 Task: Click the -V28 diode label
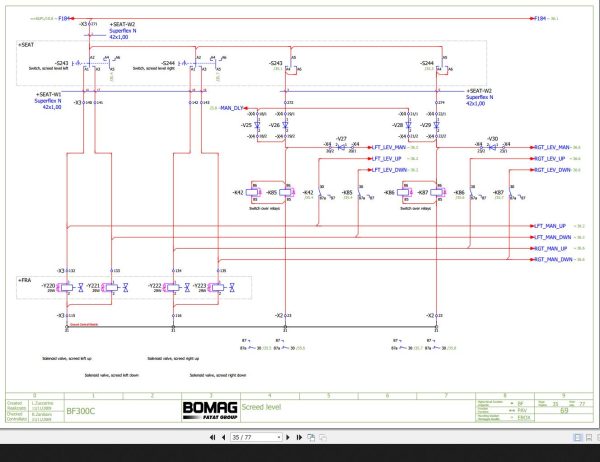tap(398, 125)
